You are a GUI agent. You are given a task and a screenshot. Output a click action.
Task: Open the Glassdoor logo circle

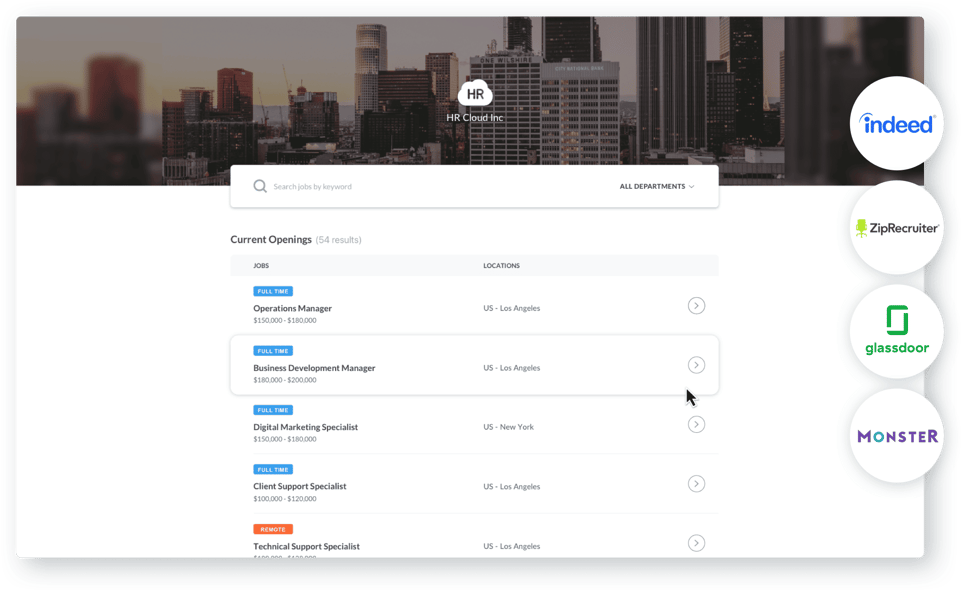click(897, 332)
